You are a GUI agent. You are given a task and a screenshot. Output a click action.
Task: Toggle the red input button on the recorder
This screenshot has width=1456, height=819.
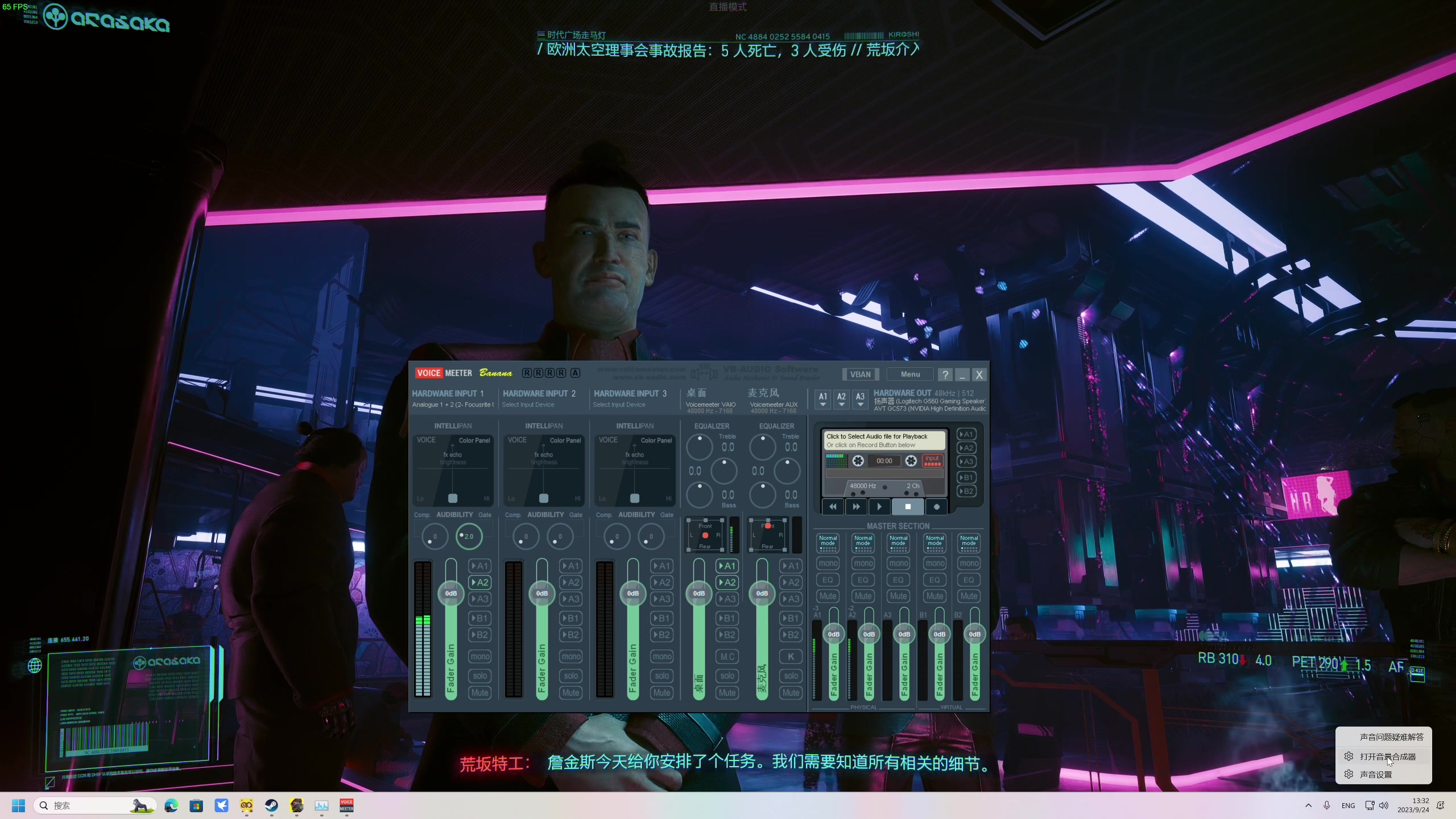(x=932, y=461)
